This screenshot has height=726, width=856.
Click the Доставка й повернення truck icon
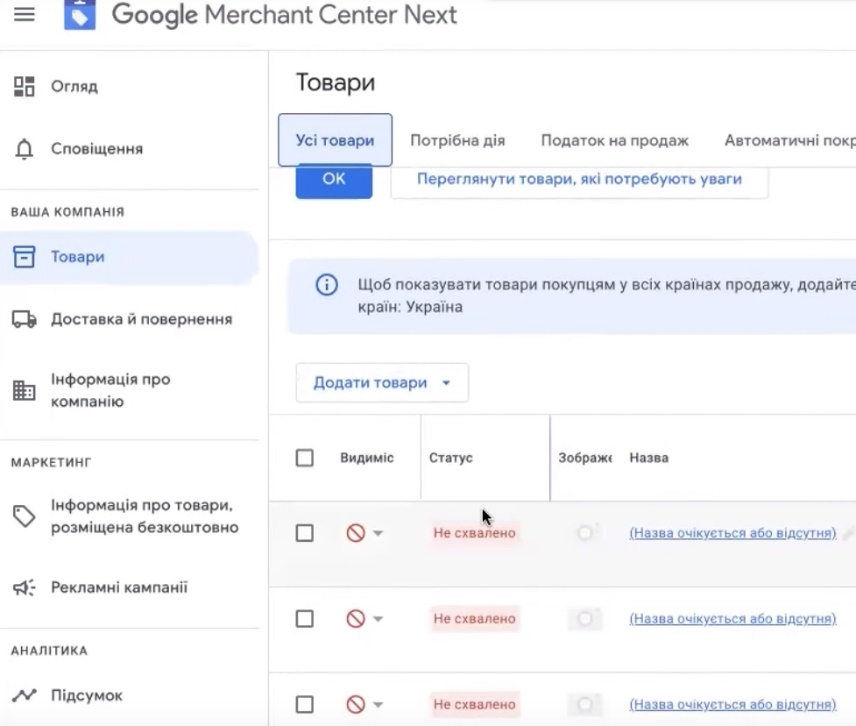click(24, 319)
